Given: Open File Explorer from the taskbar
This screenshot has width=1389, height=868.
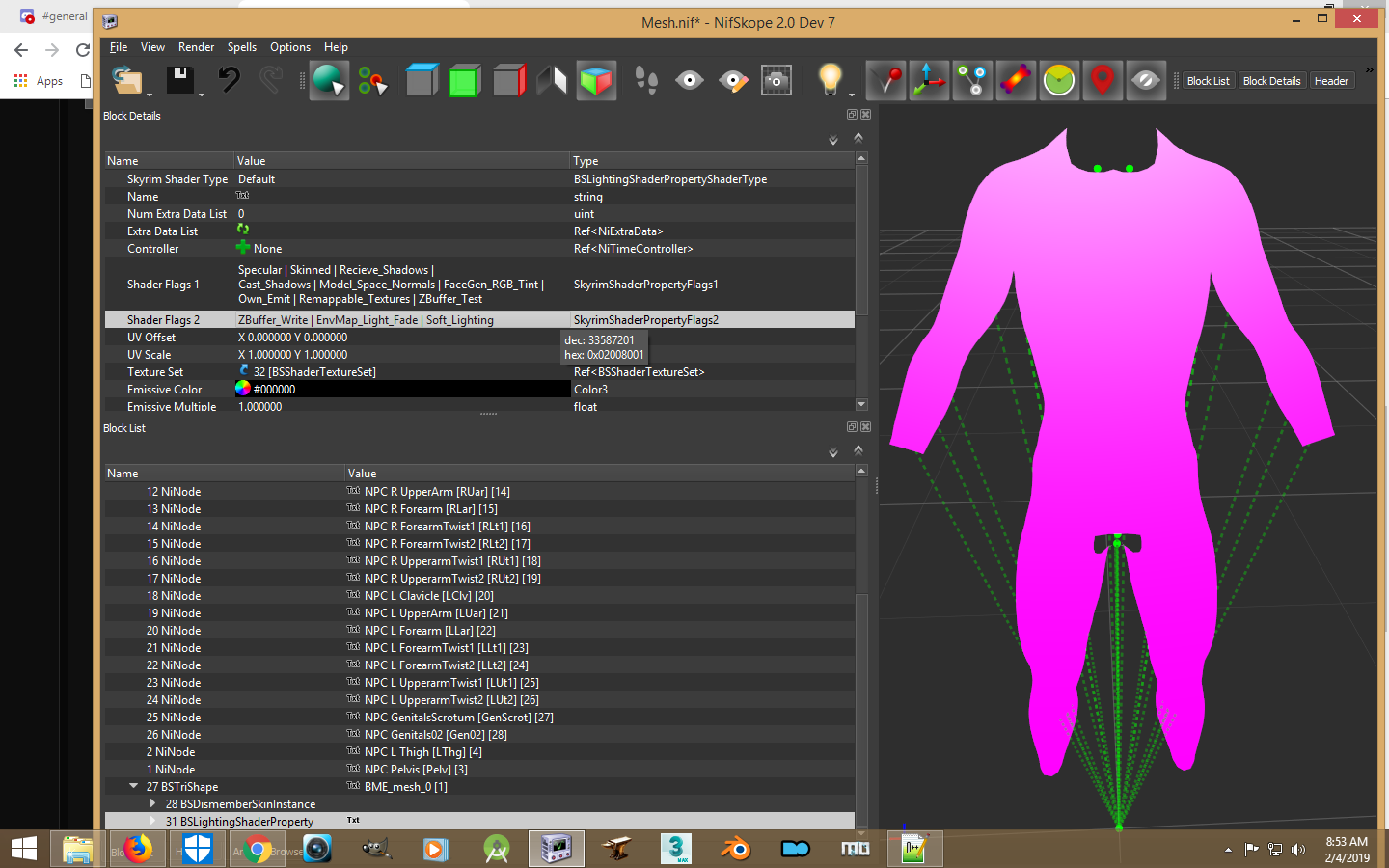Looking at the screenshot, I should pyautogui.click(x=77, y=849).
